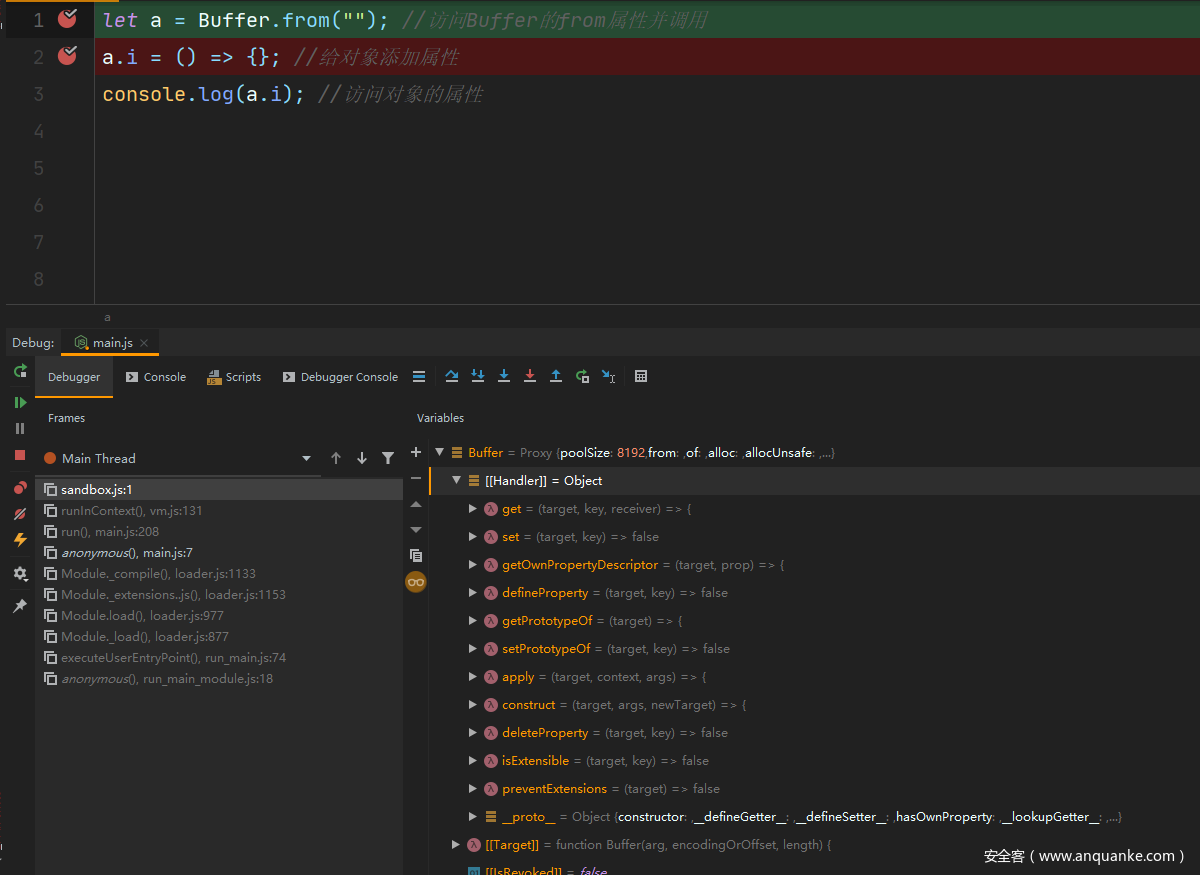Open the View Breakpoints dialog
The height and width of the screenshot is (875, 1200).
coord(20,488)
